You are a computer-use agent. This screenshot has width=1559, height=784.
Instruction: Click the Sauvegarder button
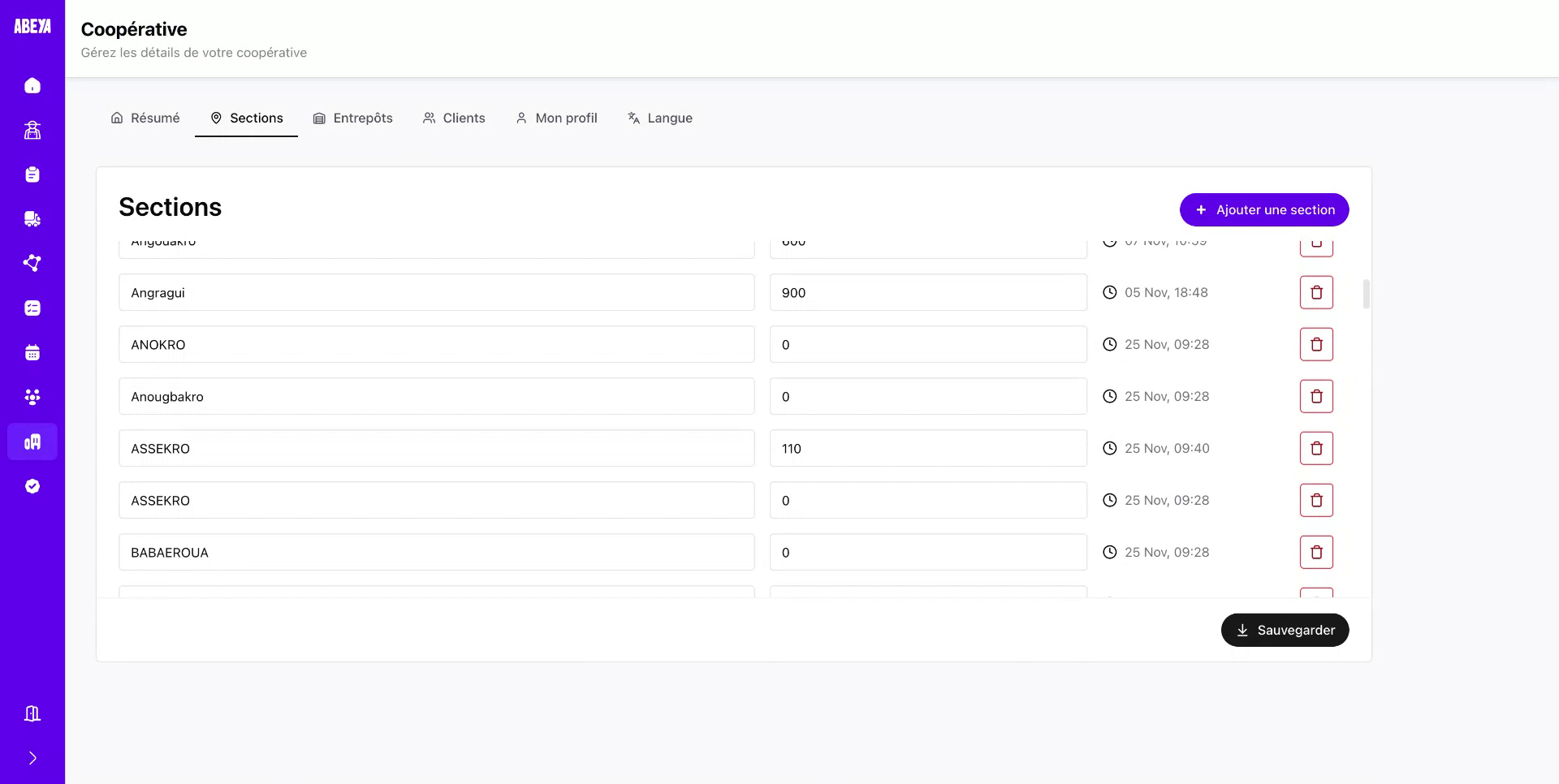pos(1285,630)
